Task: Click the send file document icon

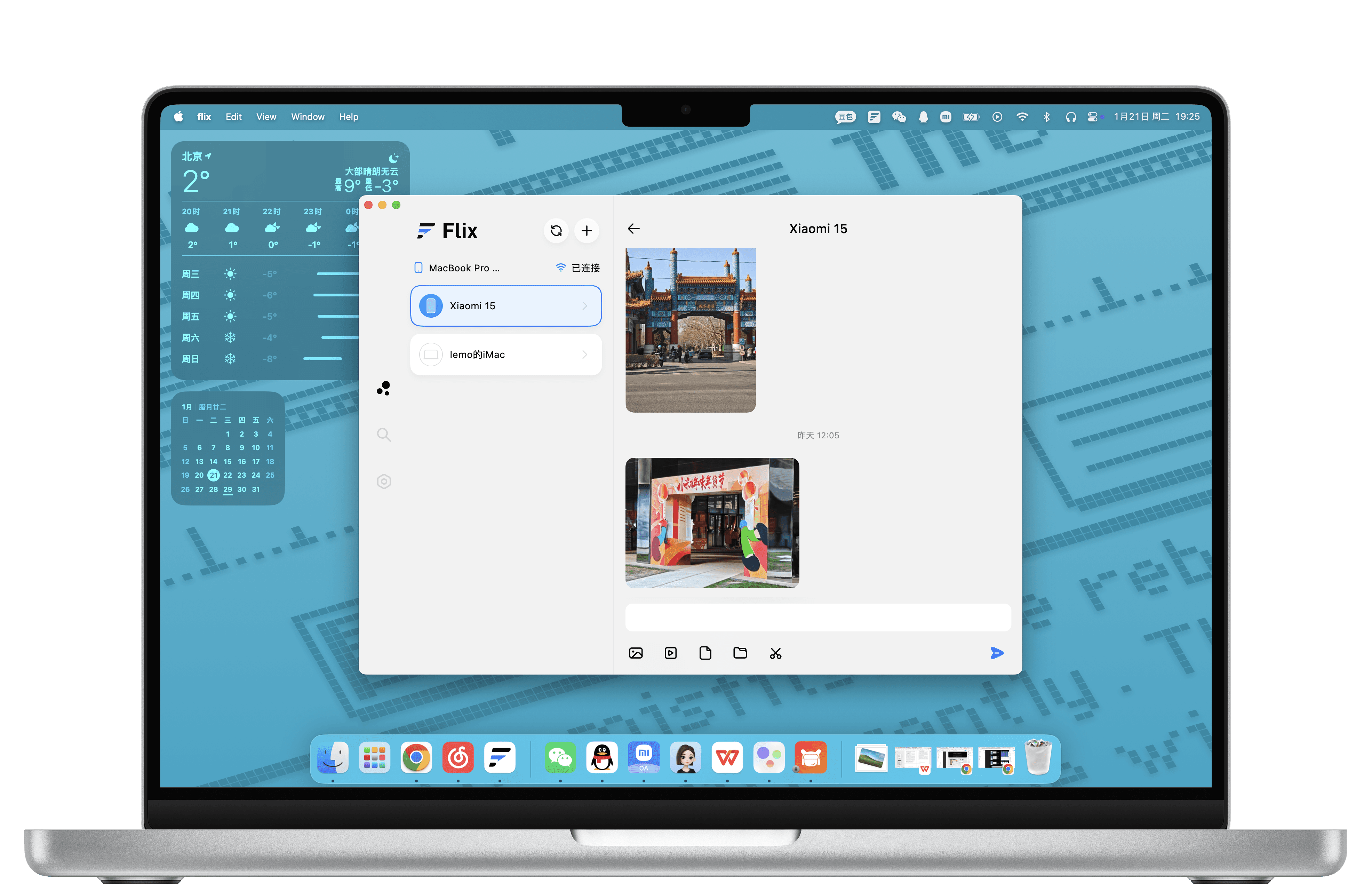Action: click(705, 653)
